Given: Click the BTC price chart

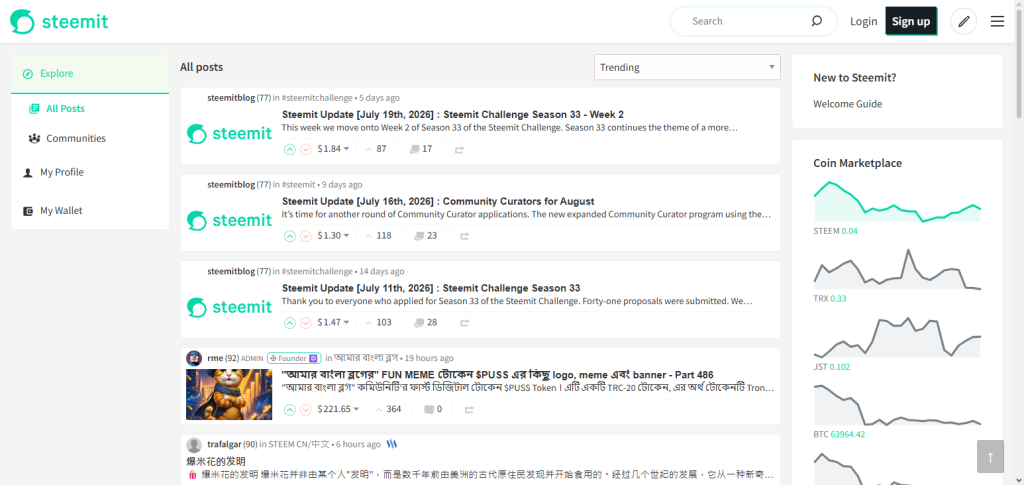Looking at the screenshot, I should point(897,405).
